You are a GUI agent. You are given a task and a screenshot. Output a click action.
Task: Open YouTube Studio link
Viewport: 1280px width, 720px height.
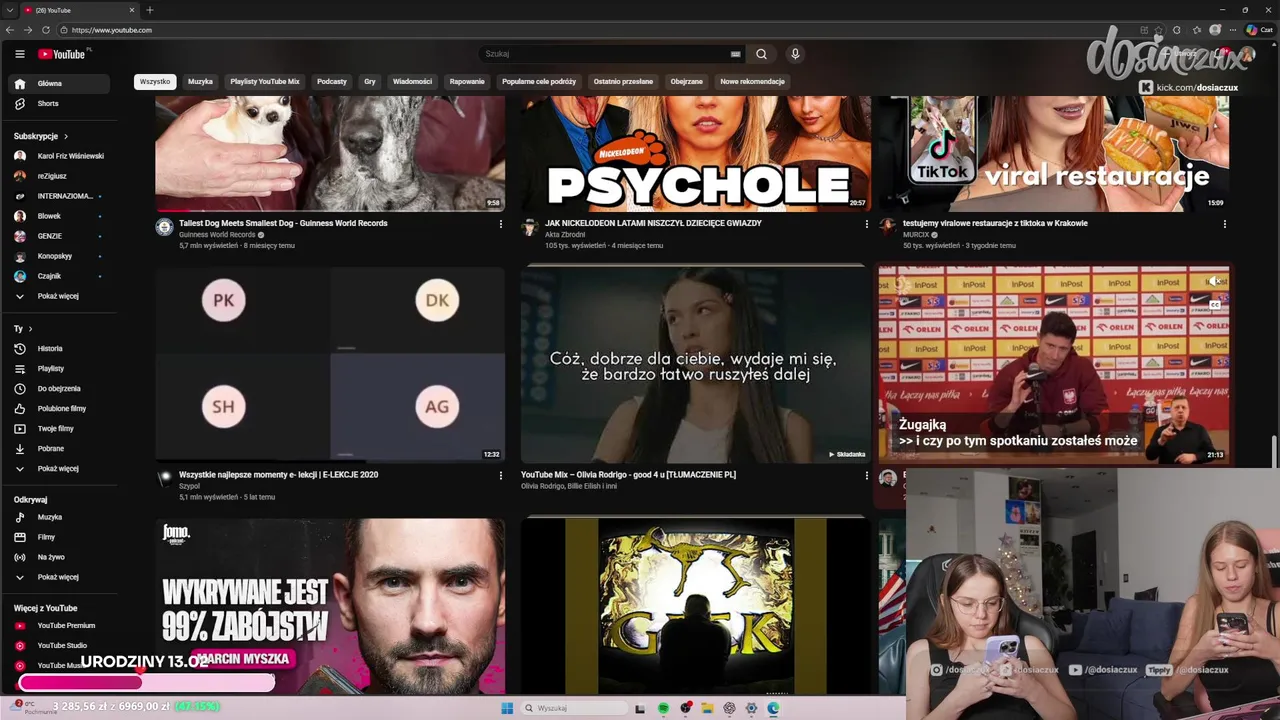59,646
